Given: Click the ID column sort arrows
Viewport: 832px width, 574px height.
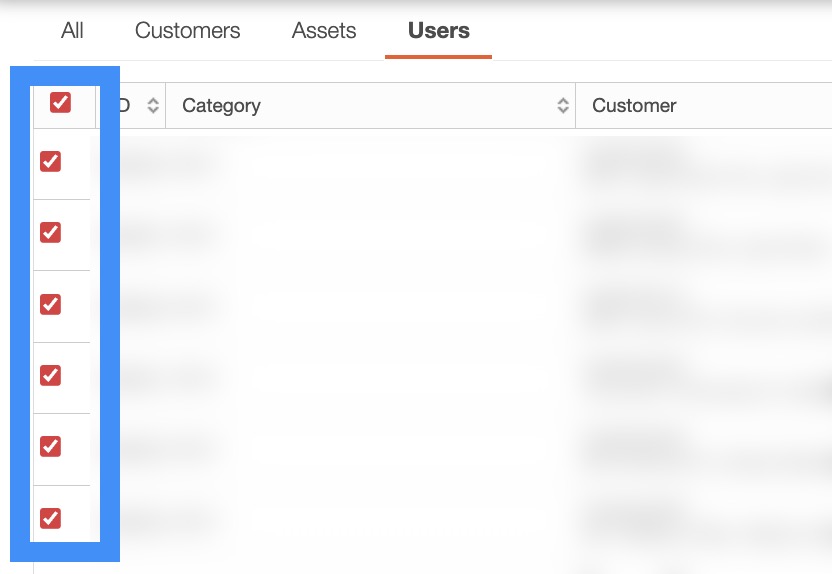Looking at the screenshot, I should pyautogui.click(x=153, y=106).
